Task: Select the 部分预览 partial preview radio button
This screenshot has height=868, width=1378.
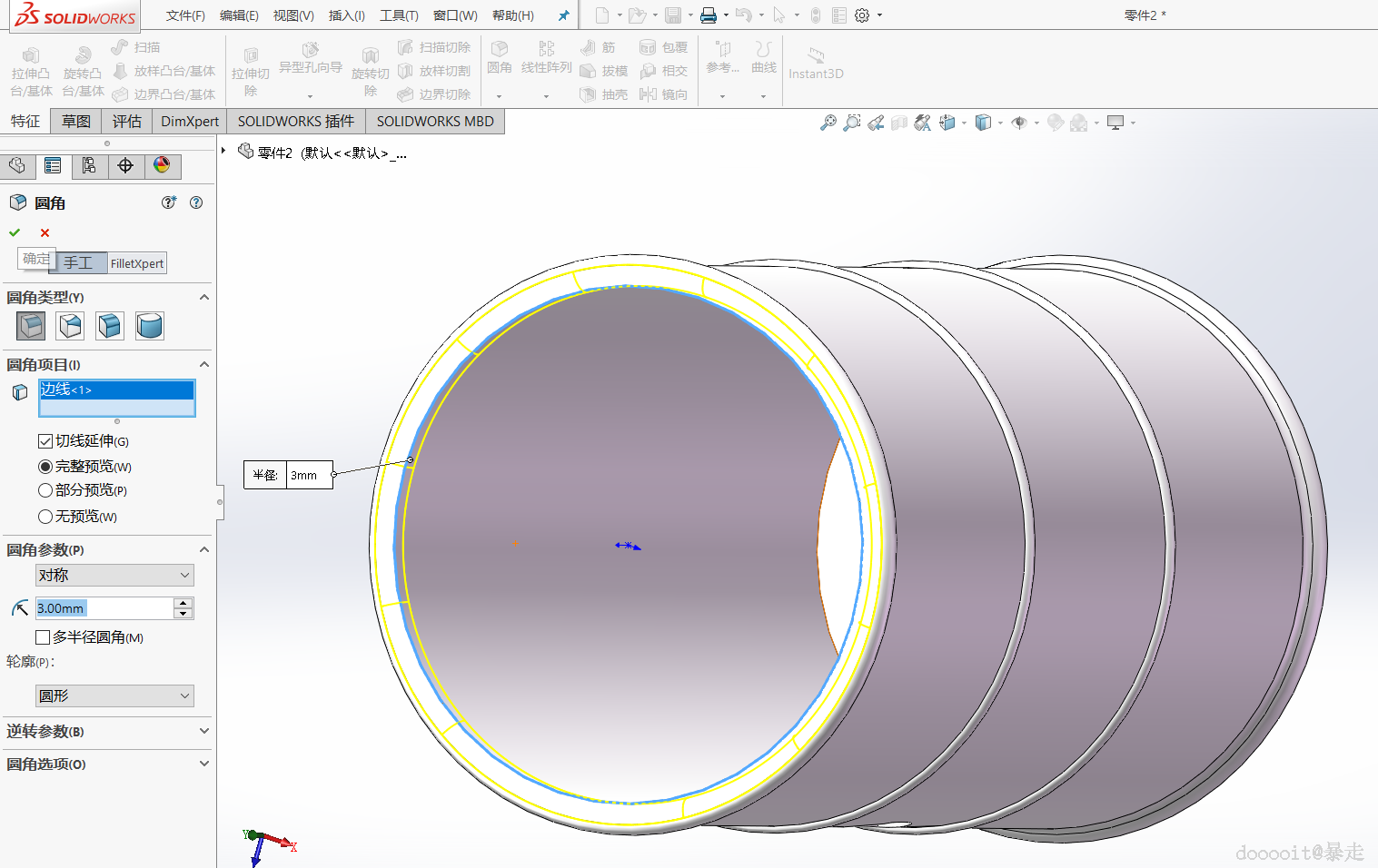Action: click(x=45, y=490)
